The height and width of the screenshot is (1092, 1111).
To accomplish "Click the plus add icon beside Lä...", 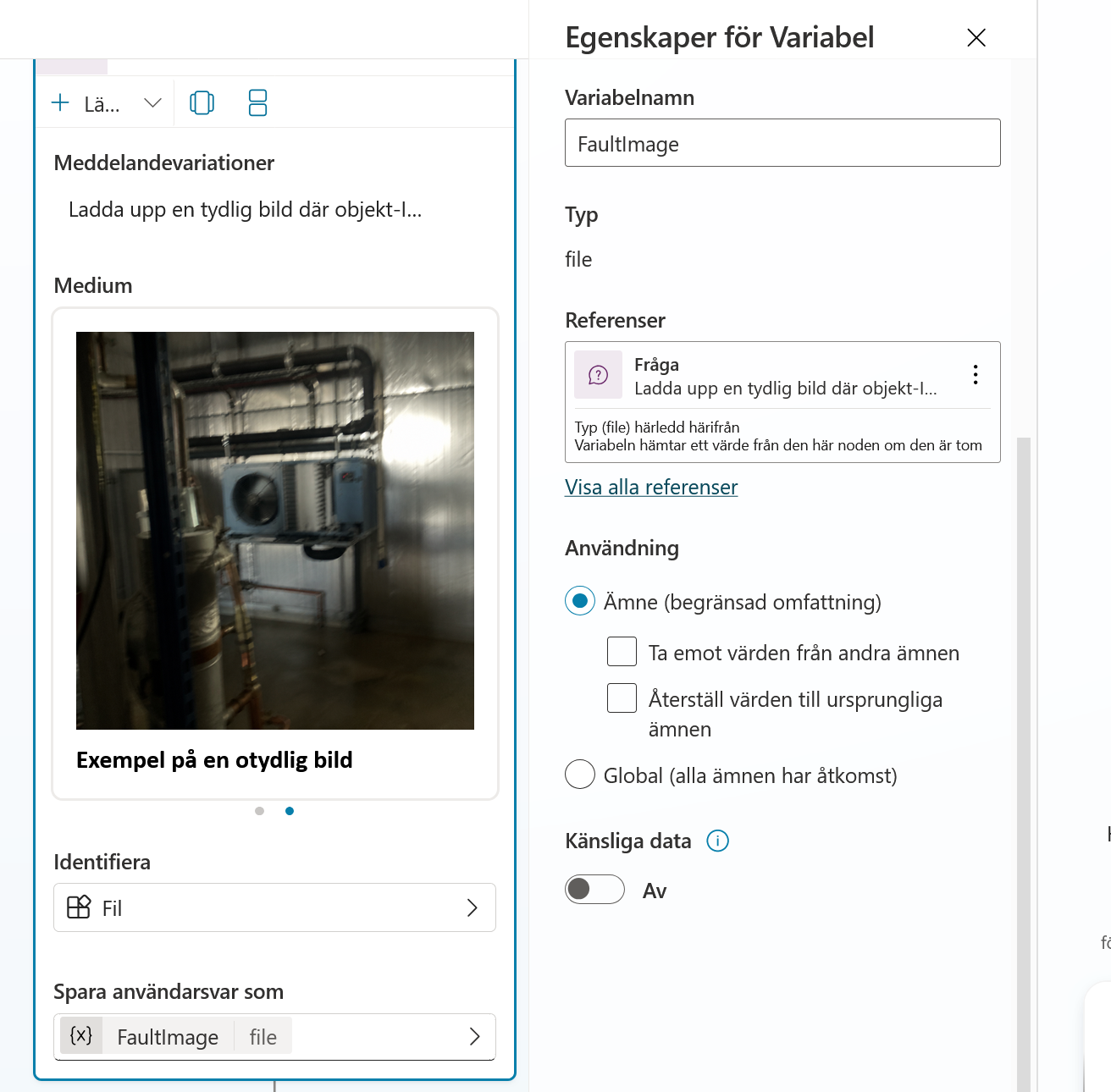I will tap(60, 103).
